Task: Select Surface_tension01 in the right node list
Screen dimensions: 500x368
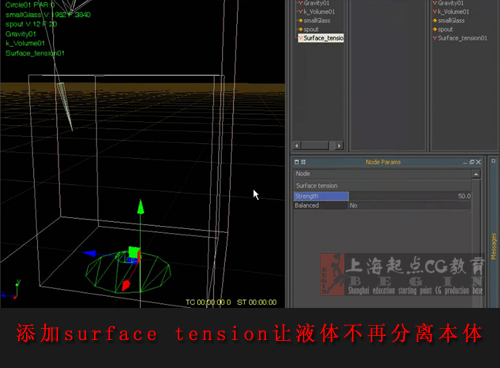Action: click(x=462, y=38)
